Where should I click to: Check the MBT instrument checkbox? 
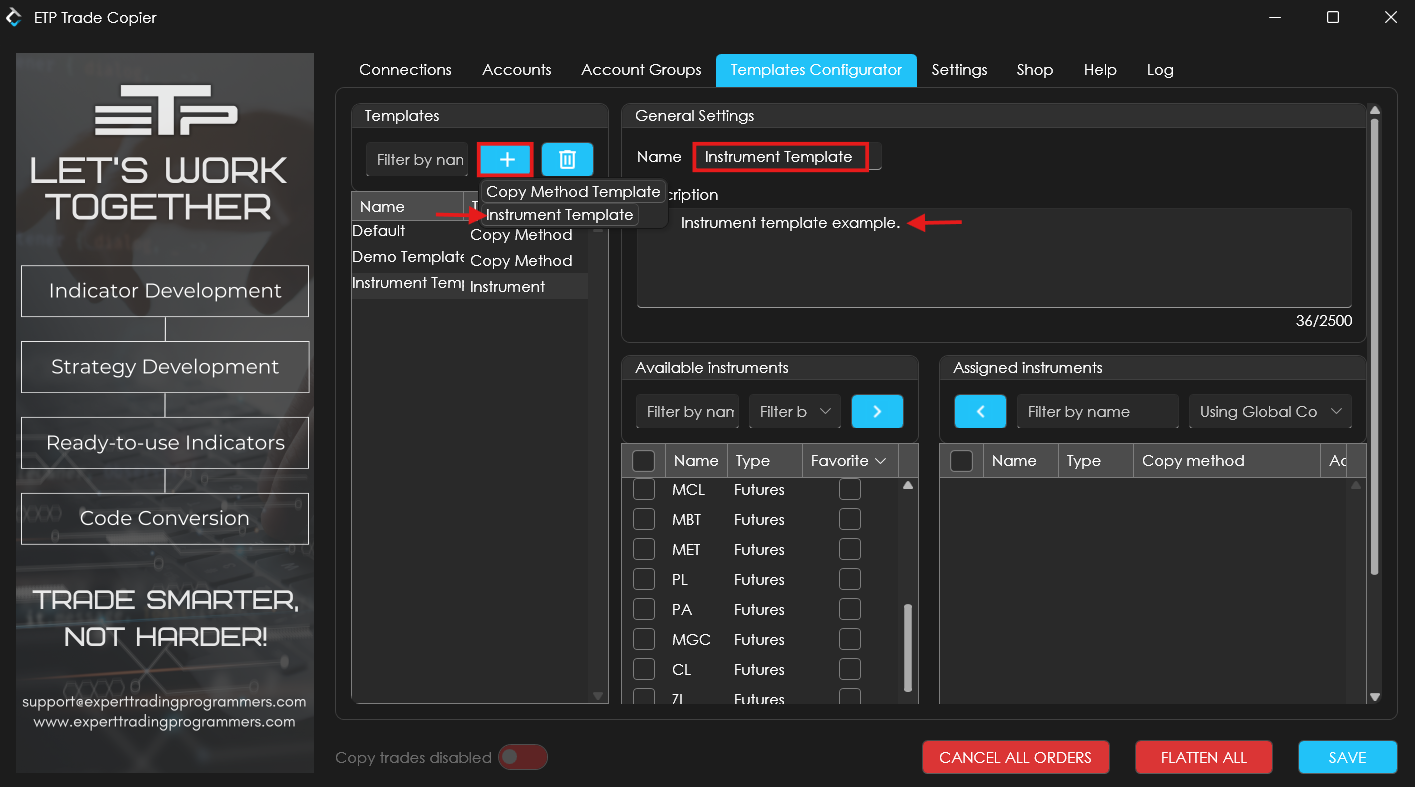[644, 520]
